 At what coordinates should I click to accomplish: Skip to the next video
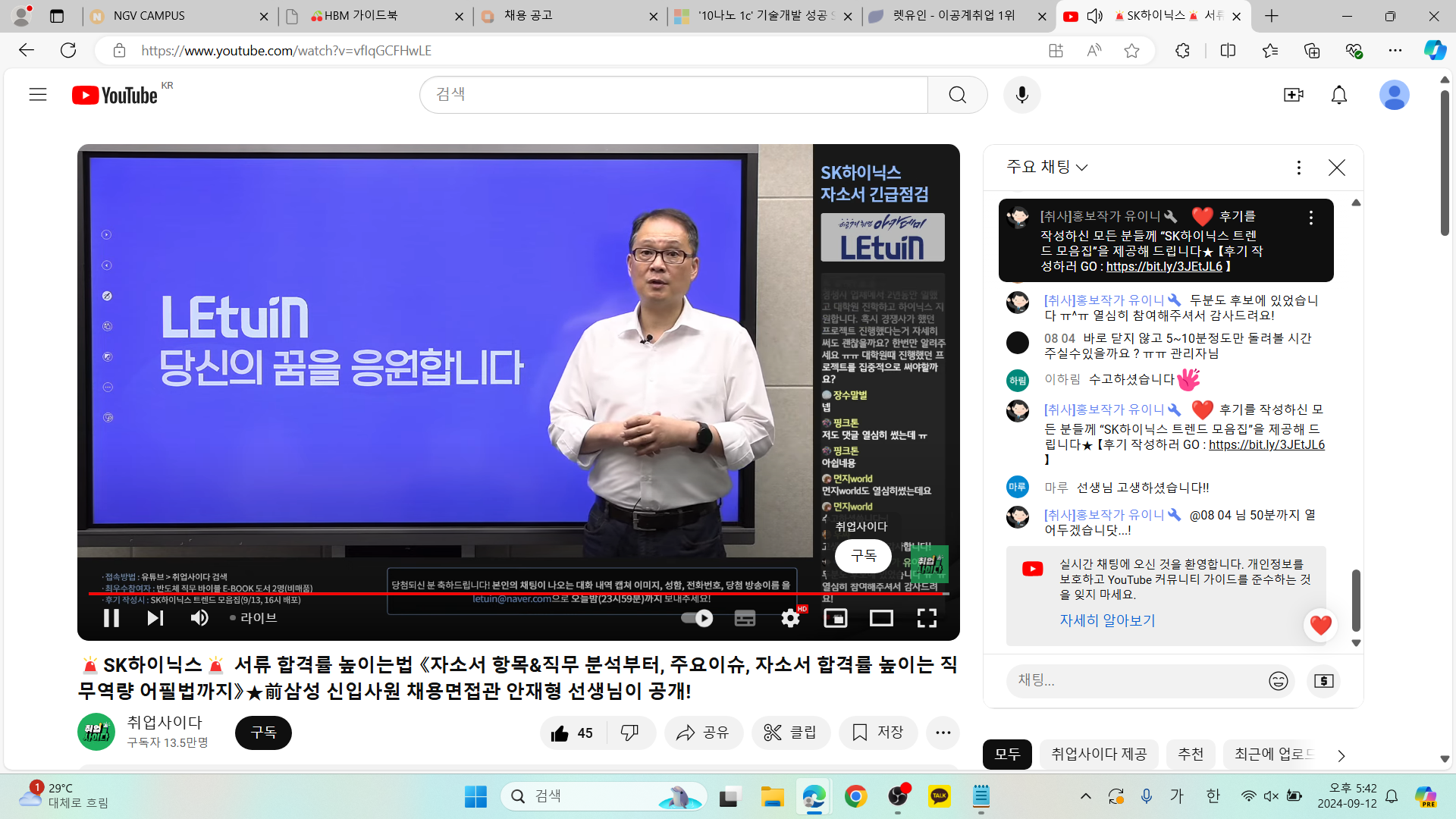point(155,618)
